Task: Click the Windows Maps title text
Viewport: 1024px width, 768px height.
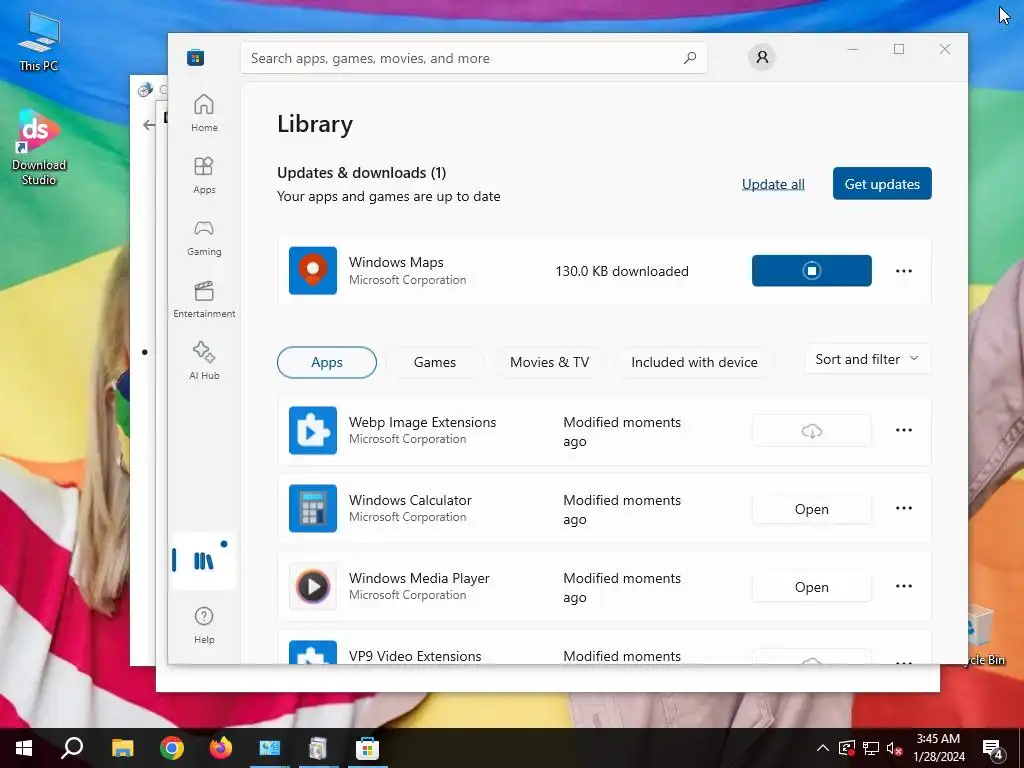Action: [396, 262]
